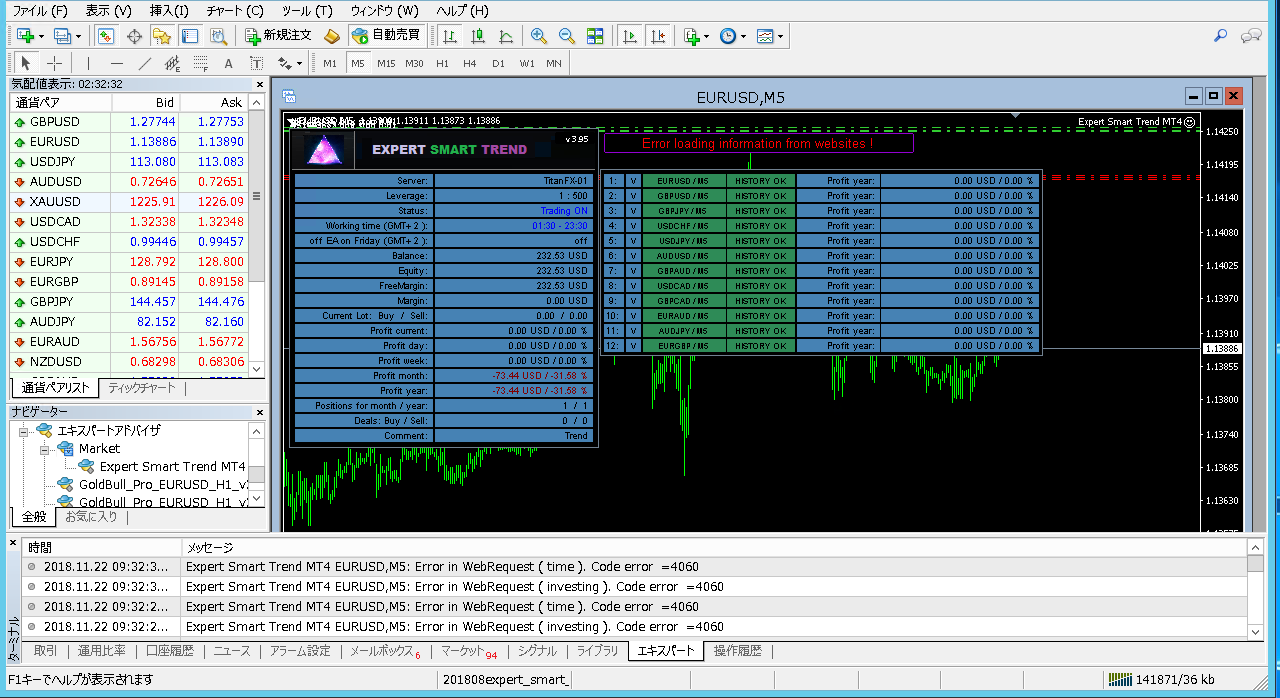Select the candlestick chart icon

tap(478, 36)
